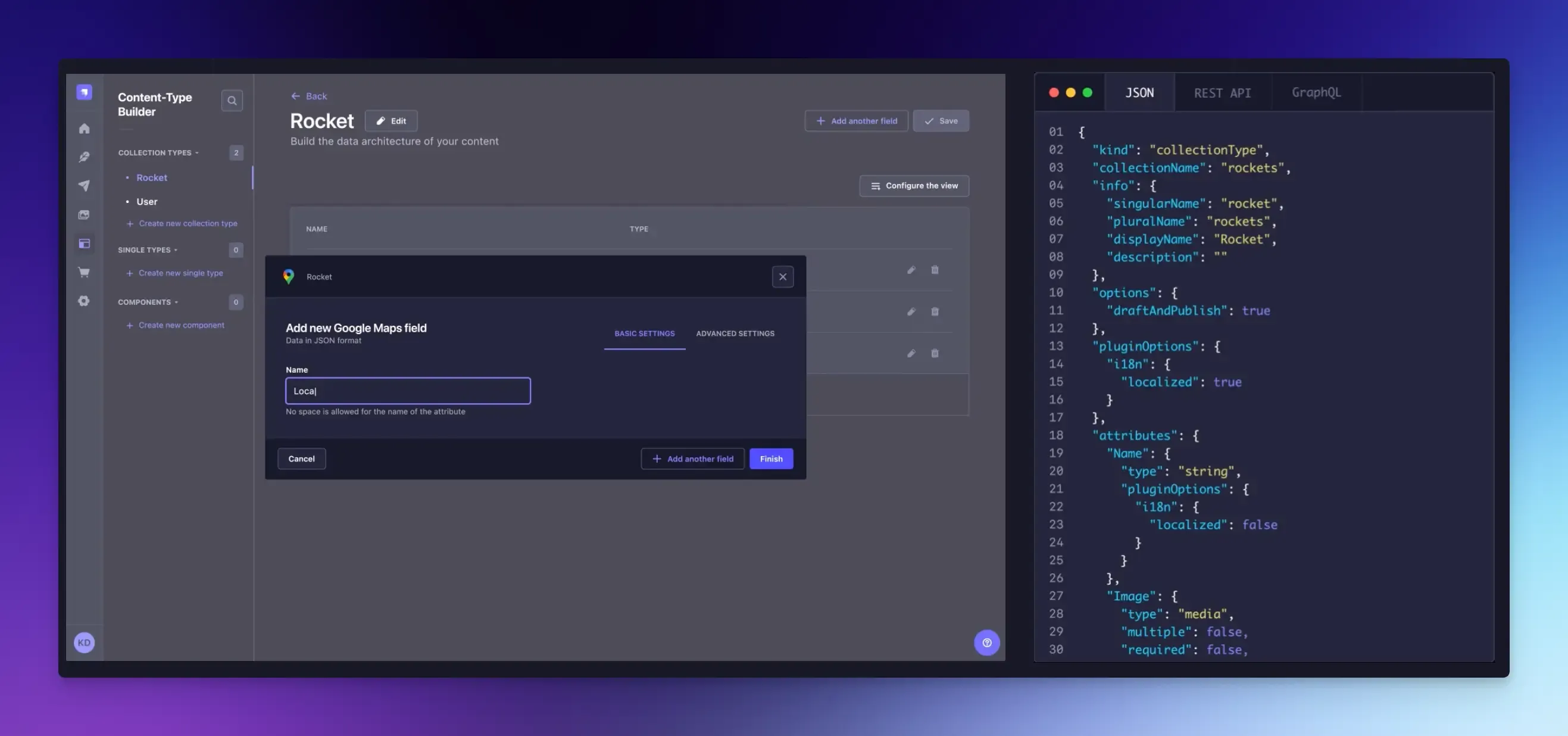Switch to the Advanced Settings tab

(735, 333)
